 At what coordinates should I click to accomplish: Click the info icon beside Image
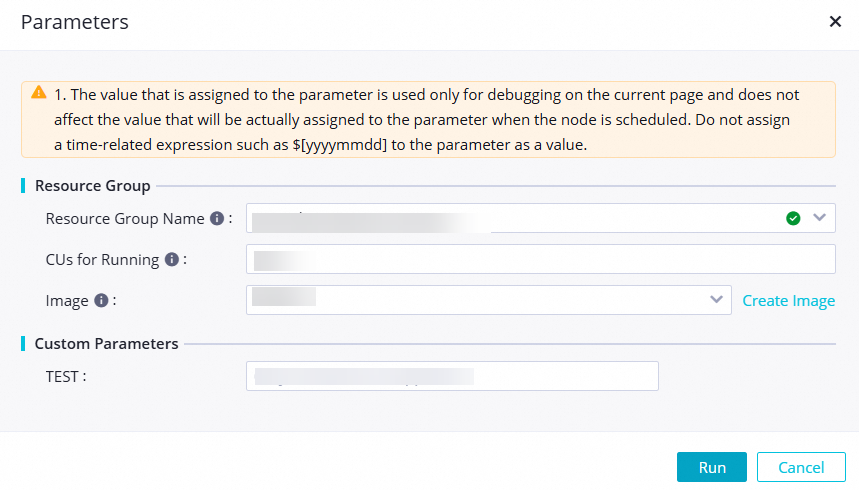point(100,300)
